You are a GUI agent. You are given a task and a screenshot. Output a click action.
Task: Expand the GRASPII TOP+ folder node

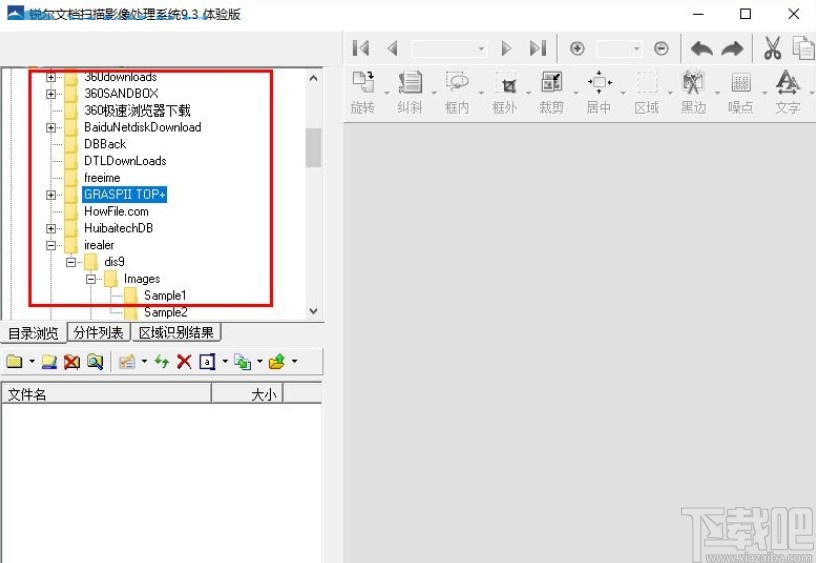click(x=50, y=195)
